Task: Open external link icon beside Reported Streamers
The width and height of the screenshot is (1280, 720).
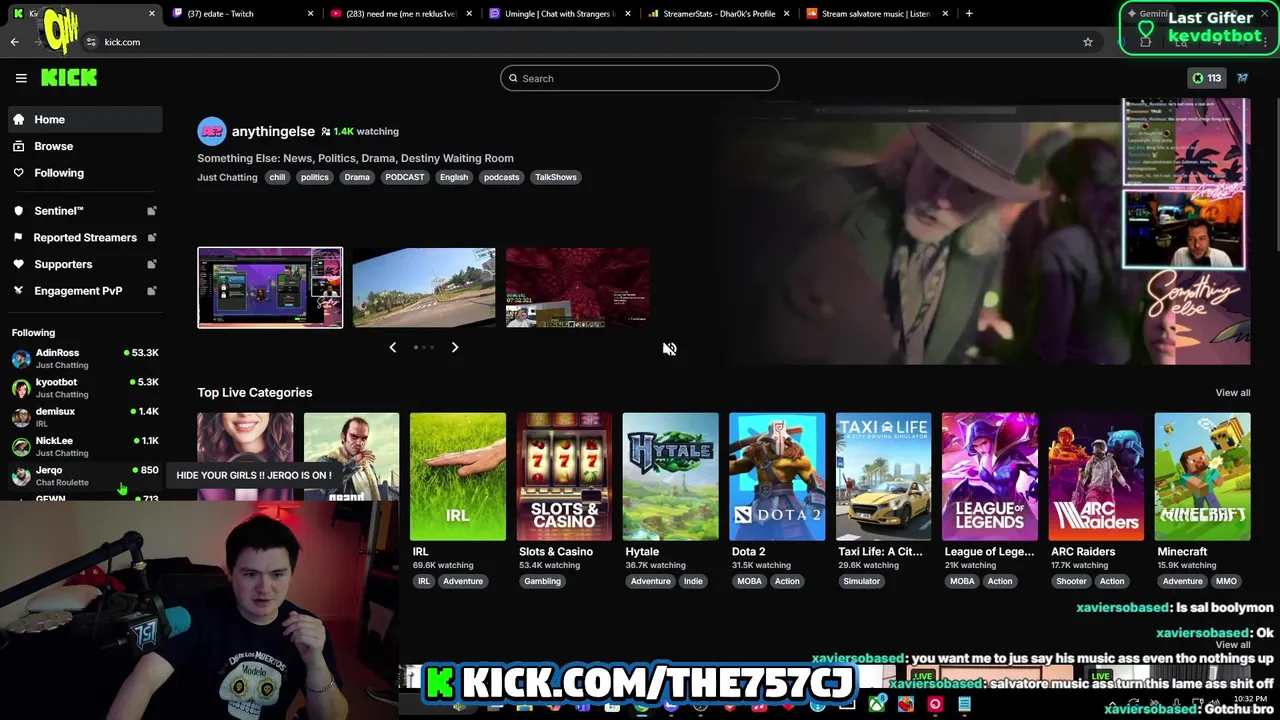Action: coord(152,237)
